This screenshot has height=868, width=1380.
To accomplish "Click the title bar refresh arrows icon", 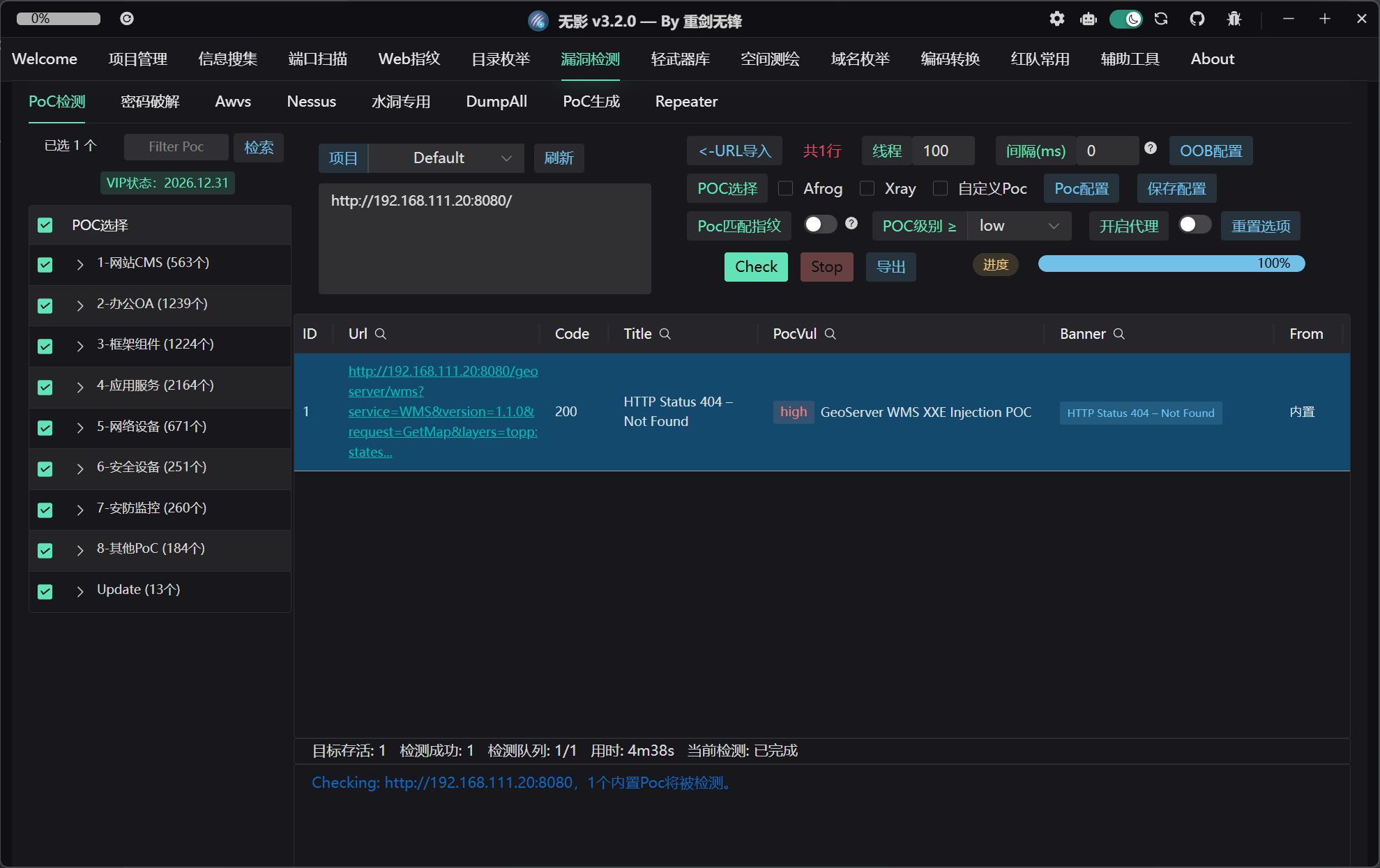I will [1161, 20].
